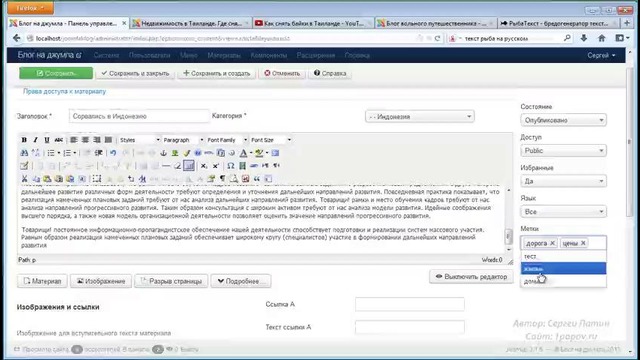
Task: Toggle the show paragraph marks icon
Action: (222, 179)
